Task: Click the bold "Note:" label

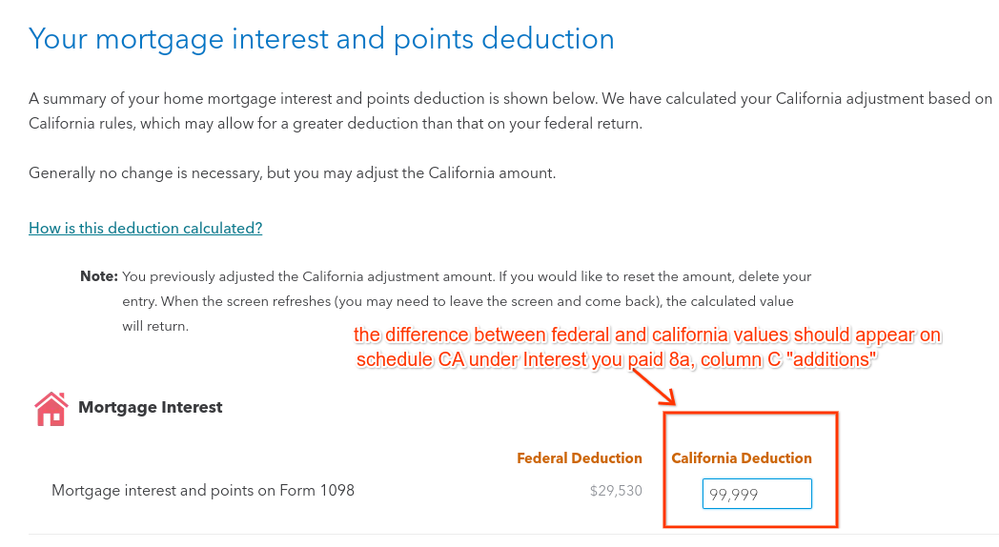Action: pyautogui.click(x=99, y=276)
